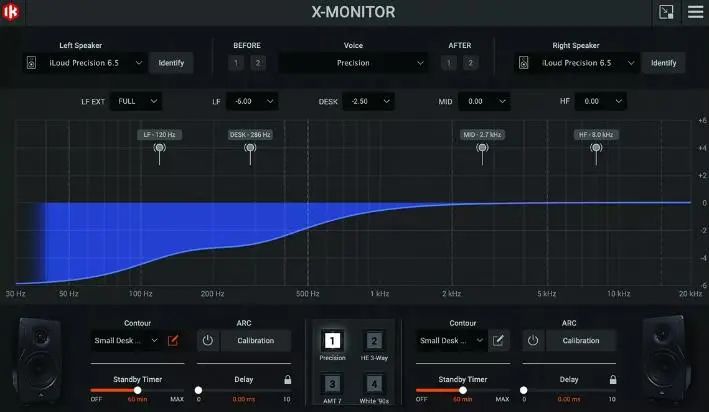Click the left Delay slider handle
Screen dimensions: 709x412
(x=199, y=390)
